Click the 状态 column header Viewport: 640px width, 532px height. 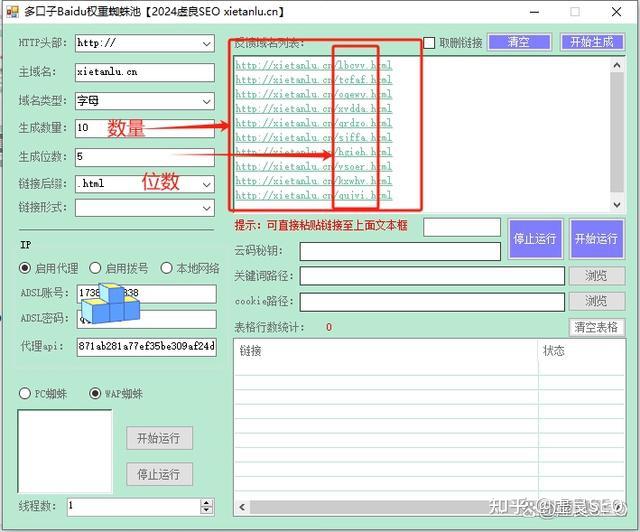(581, 351)
